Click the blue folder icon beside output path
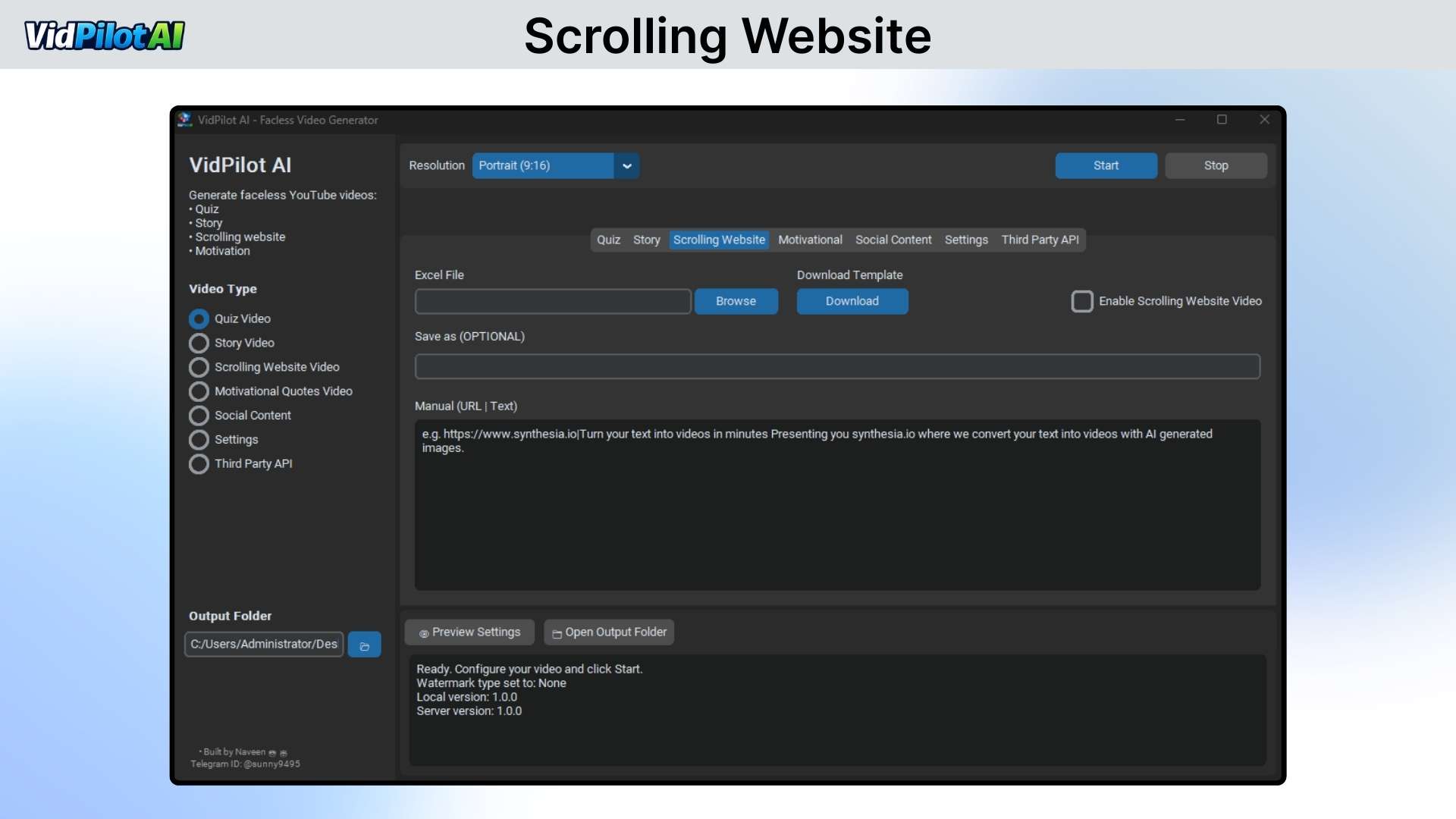 click(x=364, y=644)
